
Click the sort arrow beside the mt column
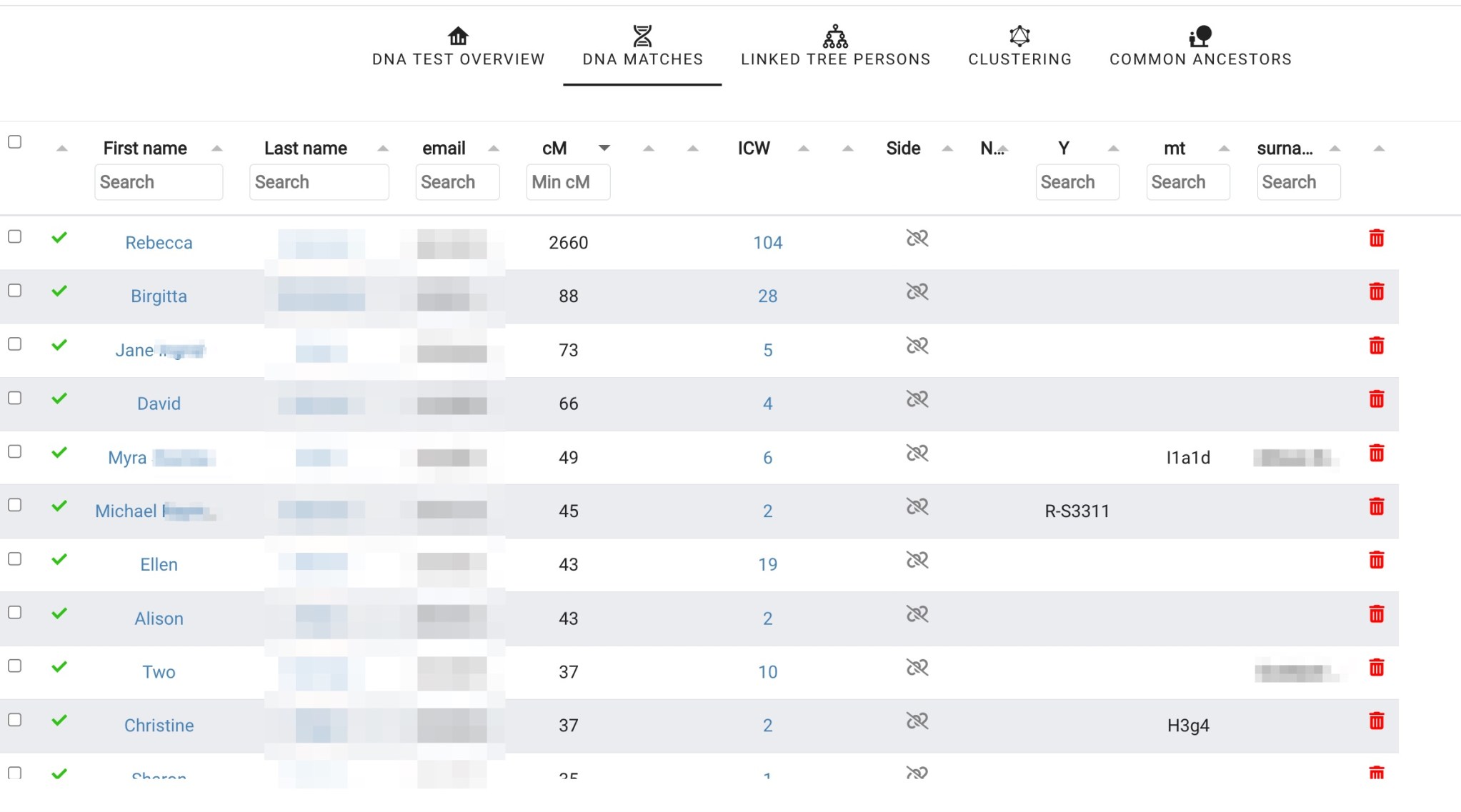1223,149
